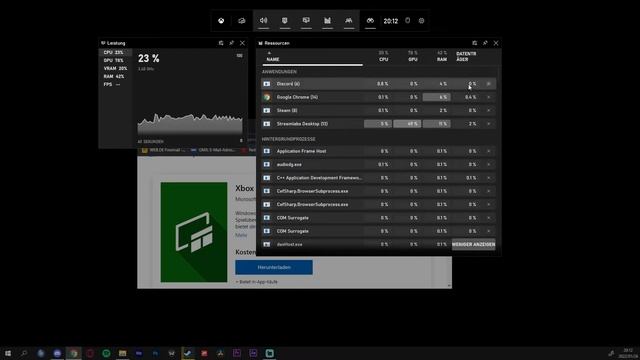Click Google Chrome RAM value 6 %

[437, 97]
